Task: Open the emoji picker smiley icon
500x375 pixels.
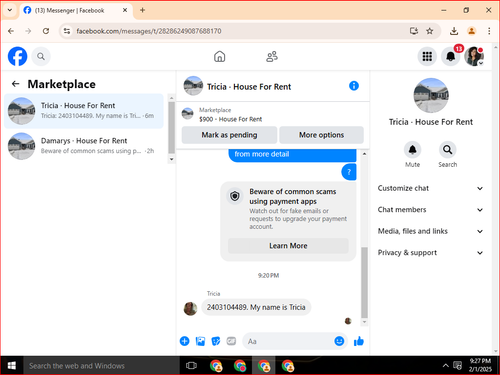Action: tap(339, 341)
